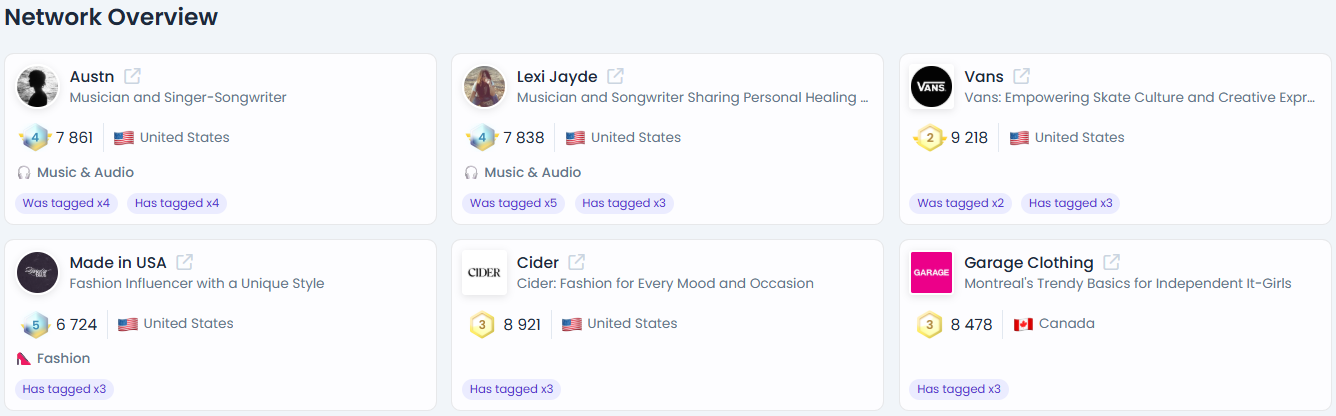Open the Cider profile name
This screenshot has width=1336, height=416.
[x=538, y=262]
